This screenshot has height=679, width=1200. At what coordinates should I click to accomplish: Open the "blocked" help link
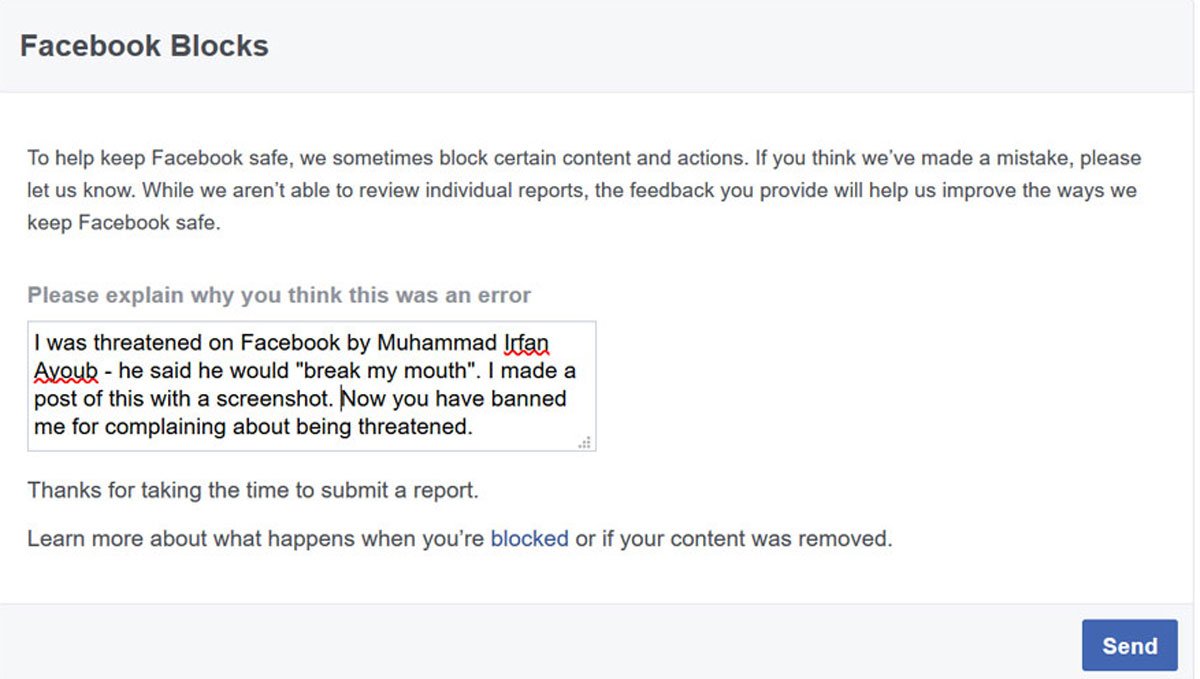529,539
